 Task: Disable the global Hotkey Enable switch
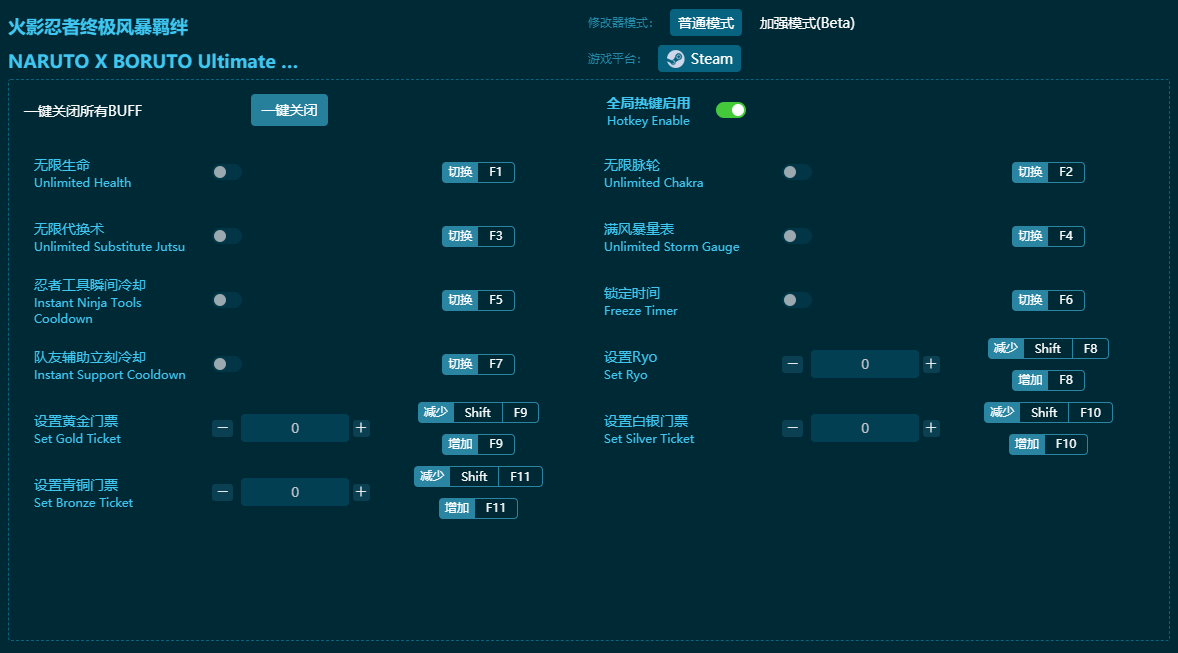[731, 110]
